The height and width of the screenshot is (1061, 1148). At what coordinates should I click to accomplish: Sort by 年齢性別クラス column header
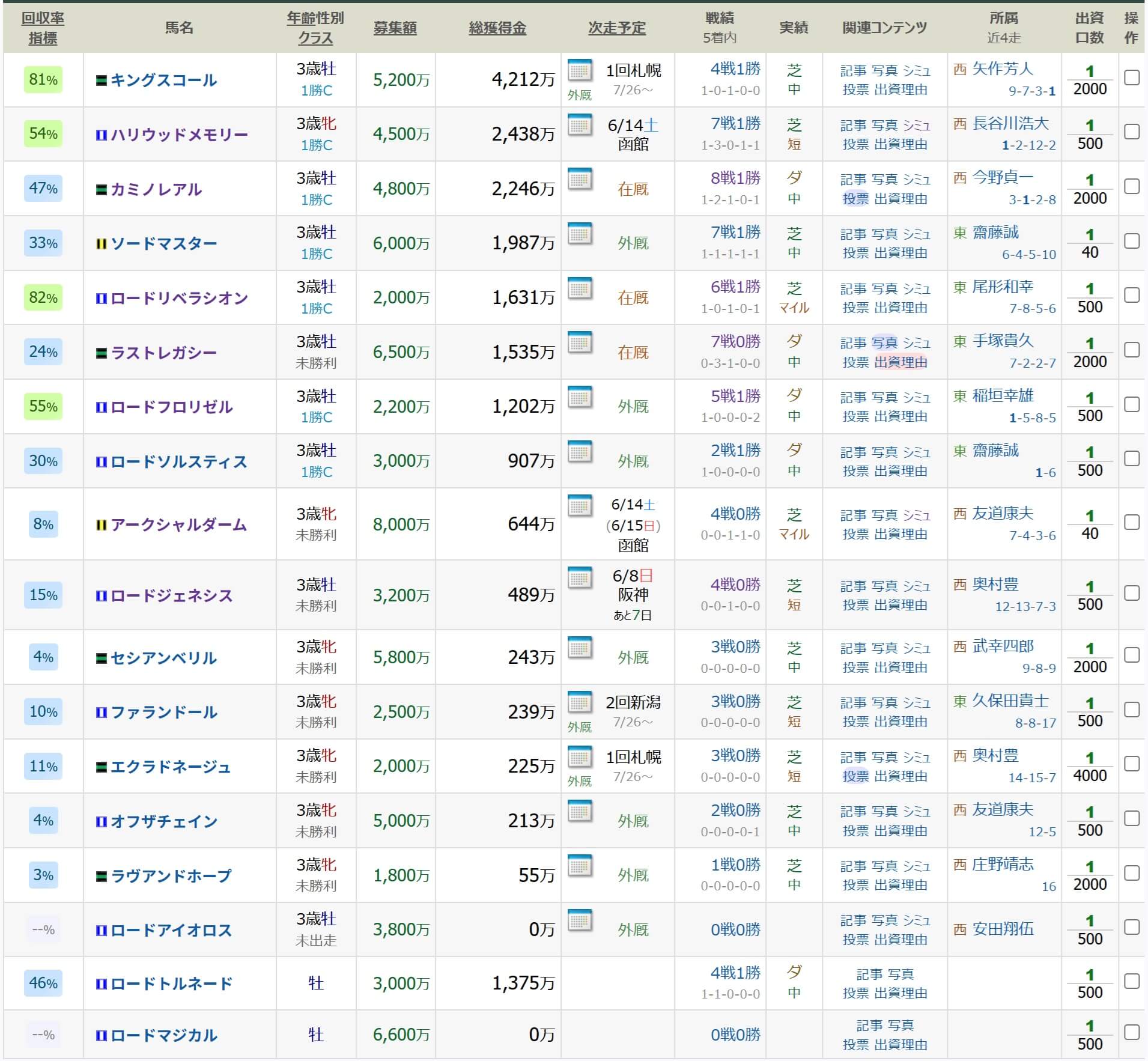(x=315, y=28)
